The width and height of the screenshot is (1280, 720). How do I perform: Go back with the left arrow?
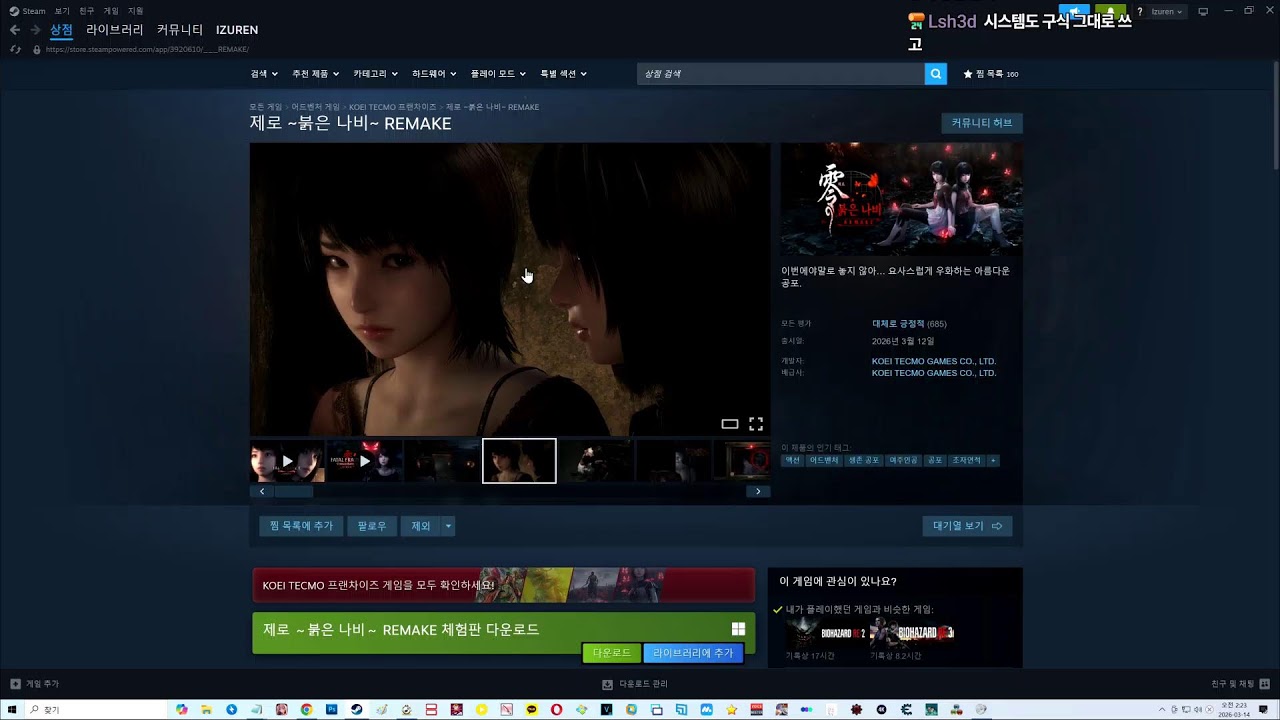tap(14, 30)
